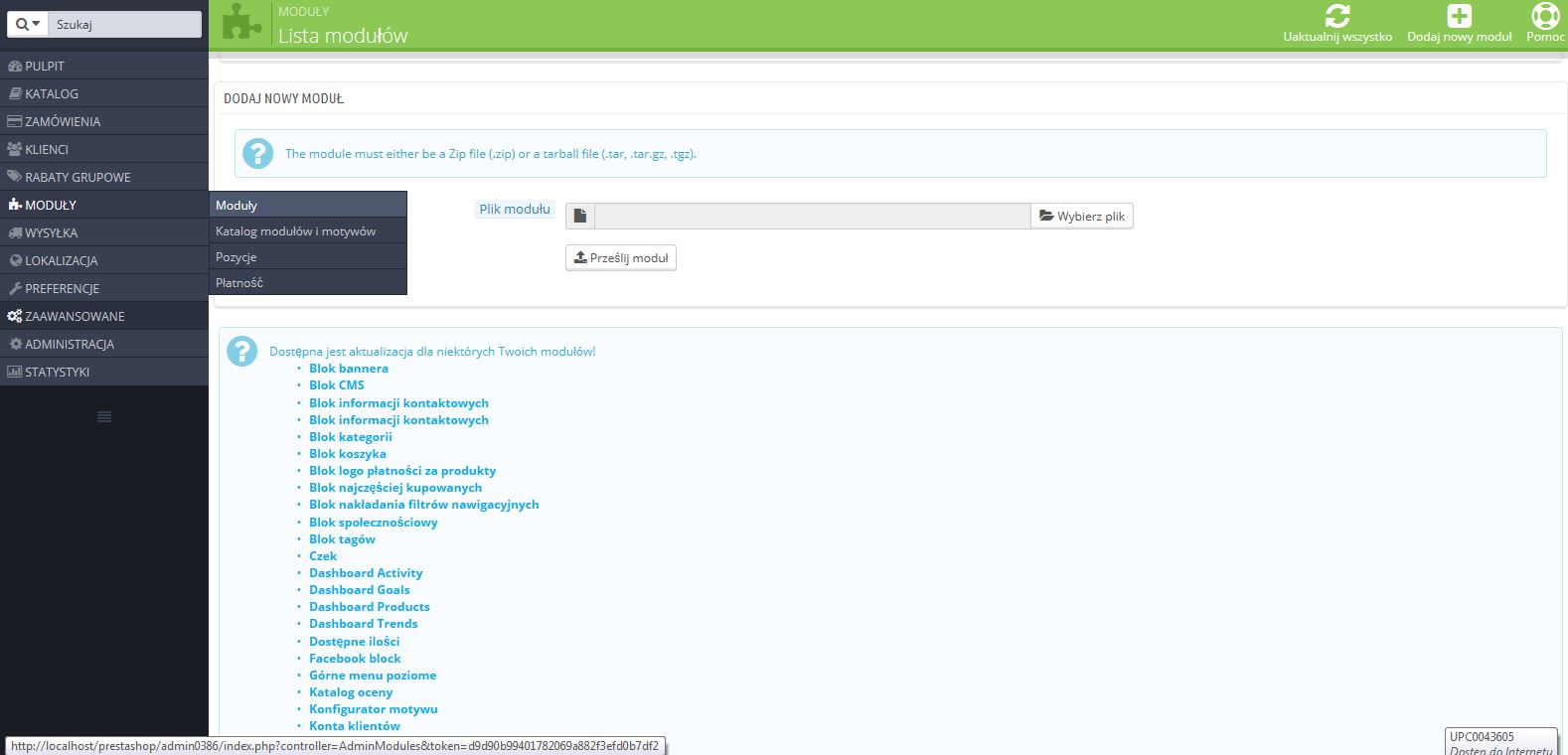Choose Płatność in the flyout submenu
The image size is (1568, 755).
308,282
